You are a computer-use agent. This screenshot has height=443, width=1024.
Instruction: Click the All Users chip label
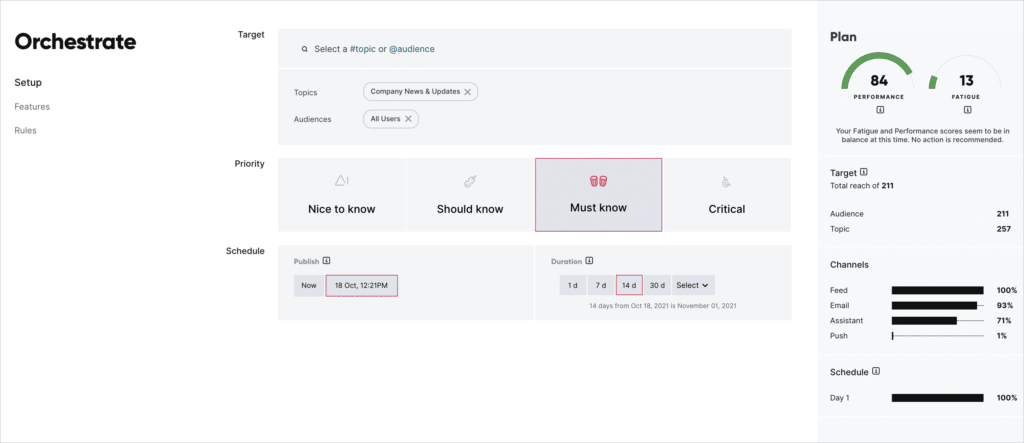point(385,119)
